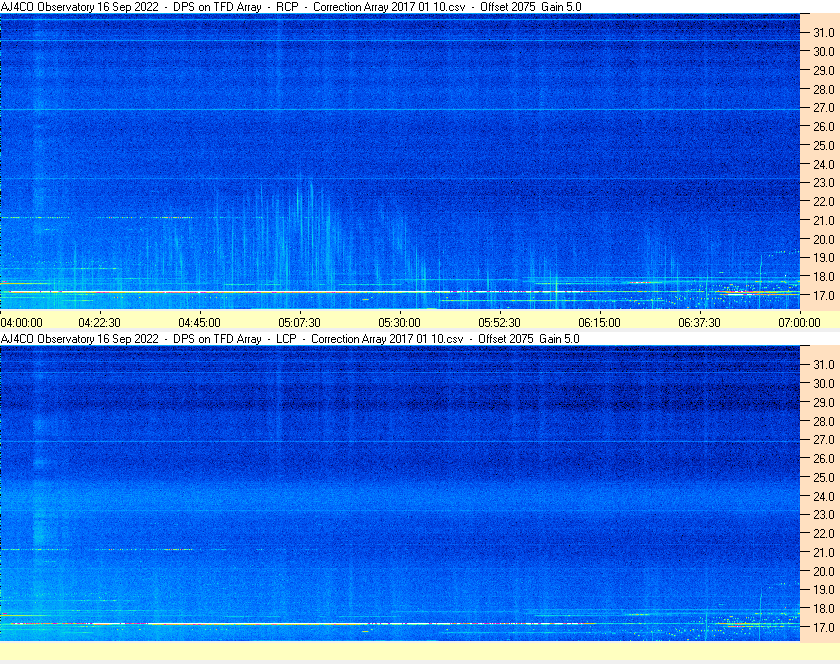This screenshot has height=664, width=840.
Task: Click the 29.0 frequency label on RCP chart
Action: 824,70
